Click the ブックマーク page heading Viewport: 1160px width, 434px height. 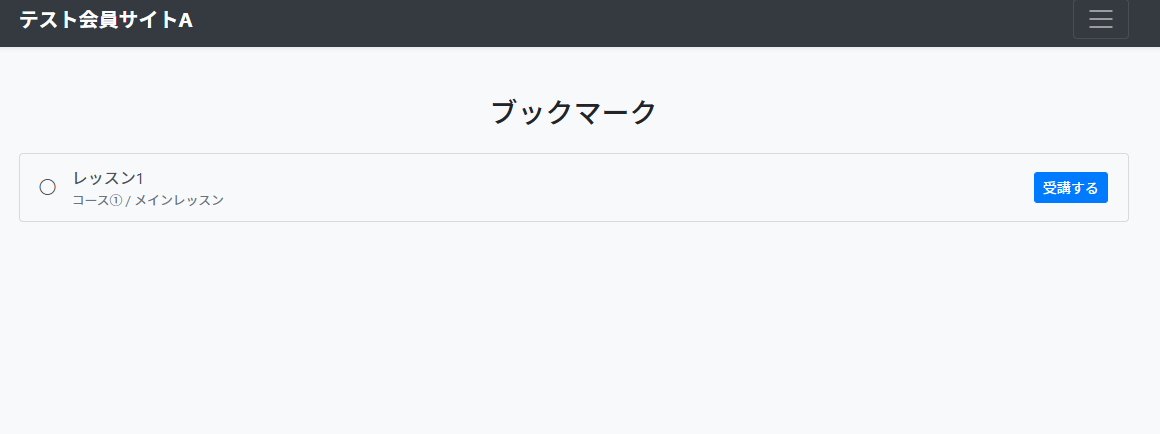click(573, 112)
